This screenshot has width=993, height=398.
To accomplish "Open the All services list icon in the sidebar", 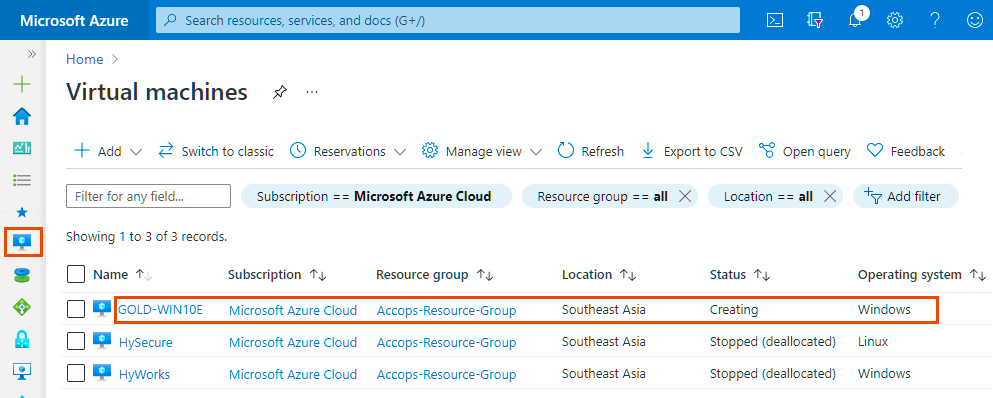I will [22, 181].
